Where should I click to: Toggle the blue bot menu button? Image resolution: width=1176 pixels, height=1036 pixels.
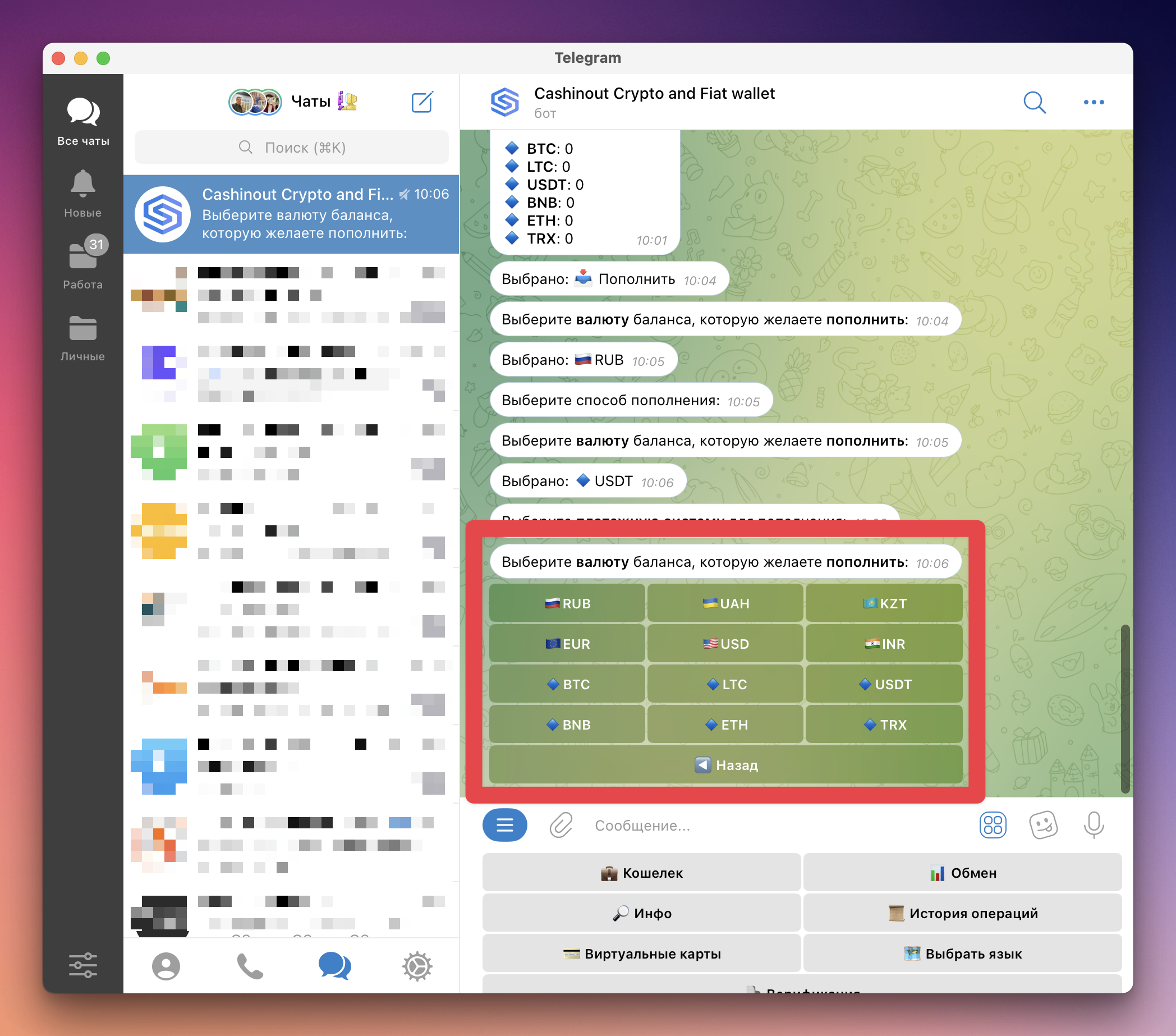click(504, 826)
